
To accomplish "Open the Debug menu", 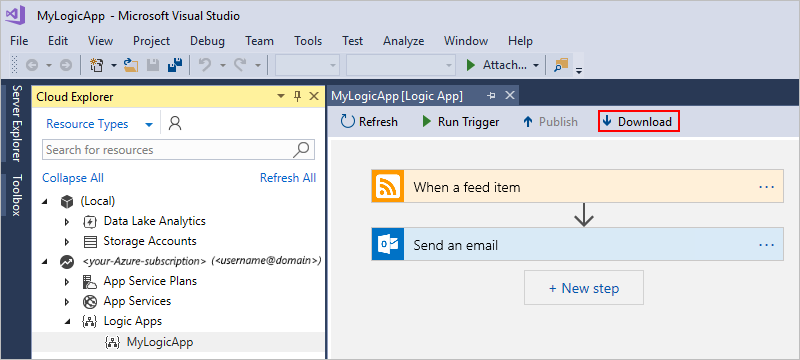I will [208, 41].
